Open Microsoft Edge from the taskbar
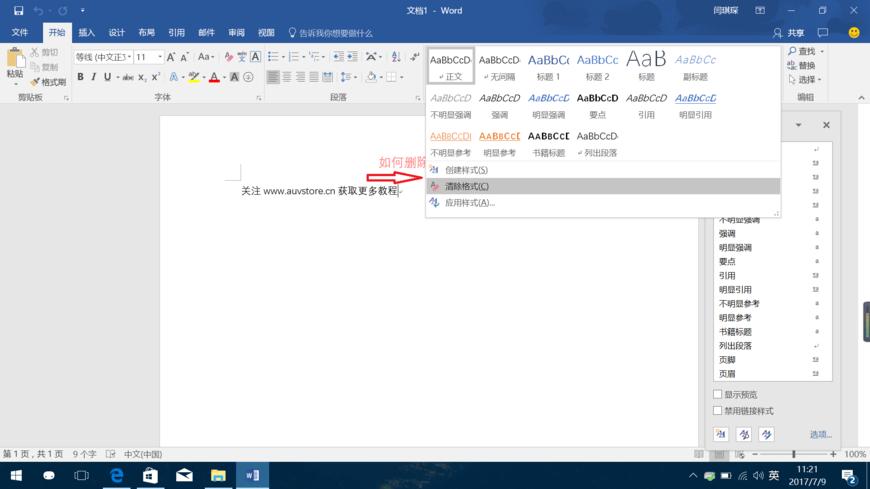The image size is (870, 489). click(x=115, y=475)
